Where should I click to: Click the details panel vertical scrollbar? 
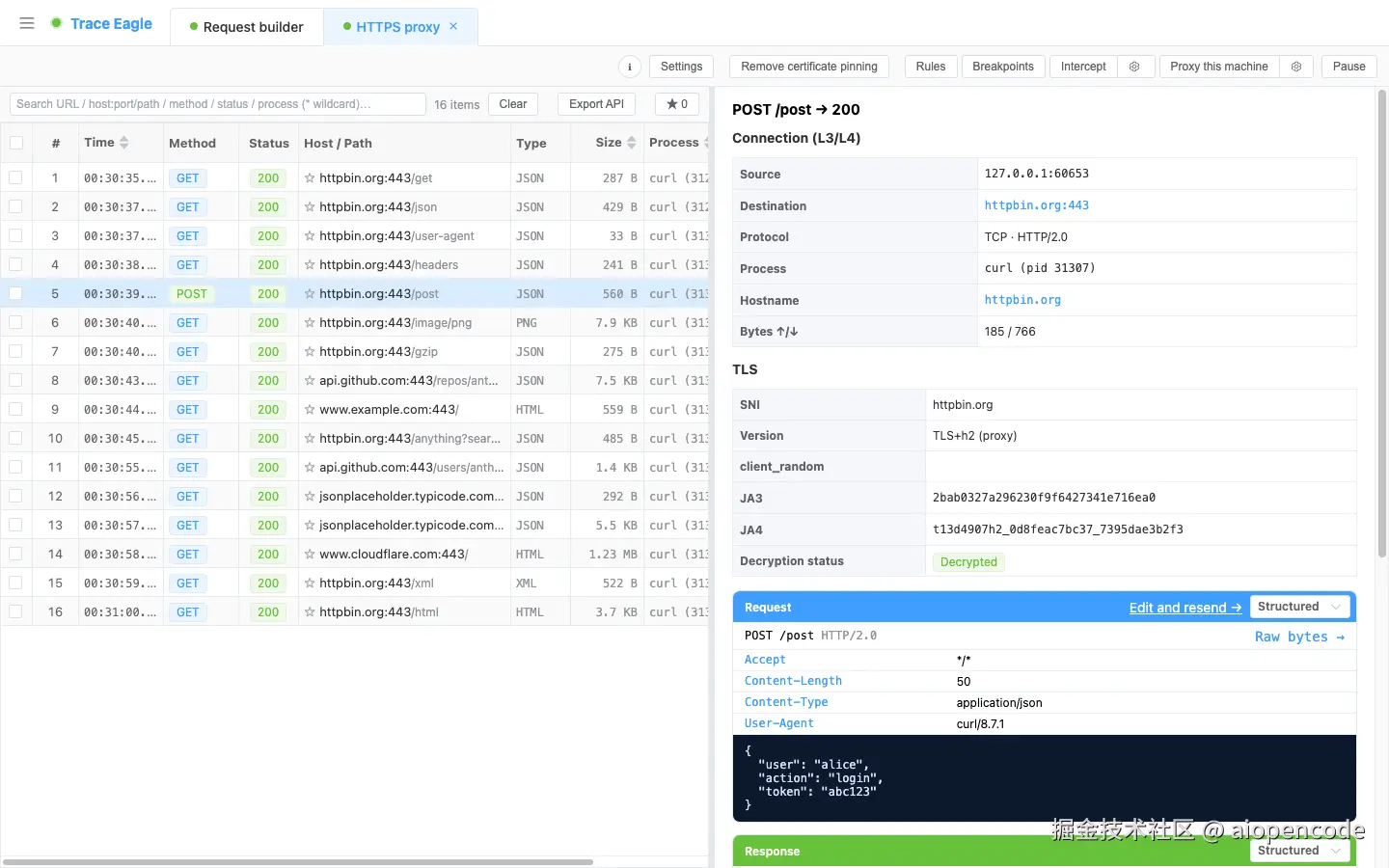(x=1381, y=323)
